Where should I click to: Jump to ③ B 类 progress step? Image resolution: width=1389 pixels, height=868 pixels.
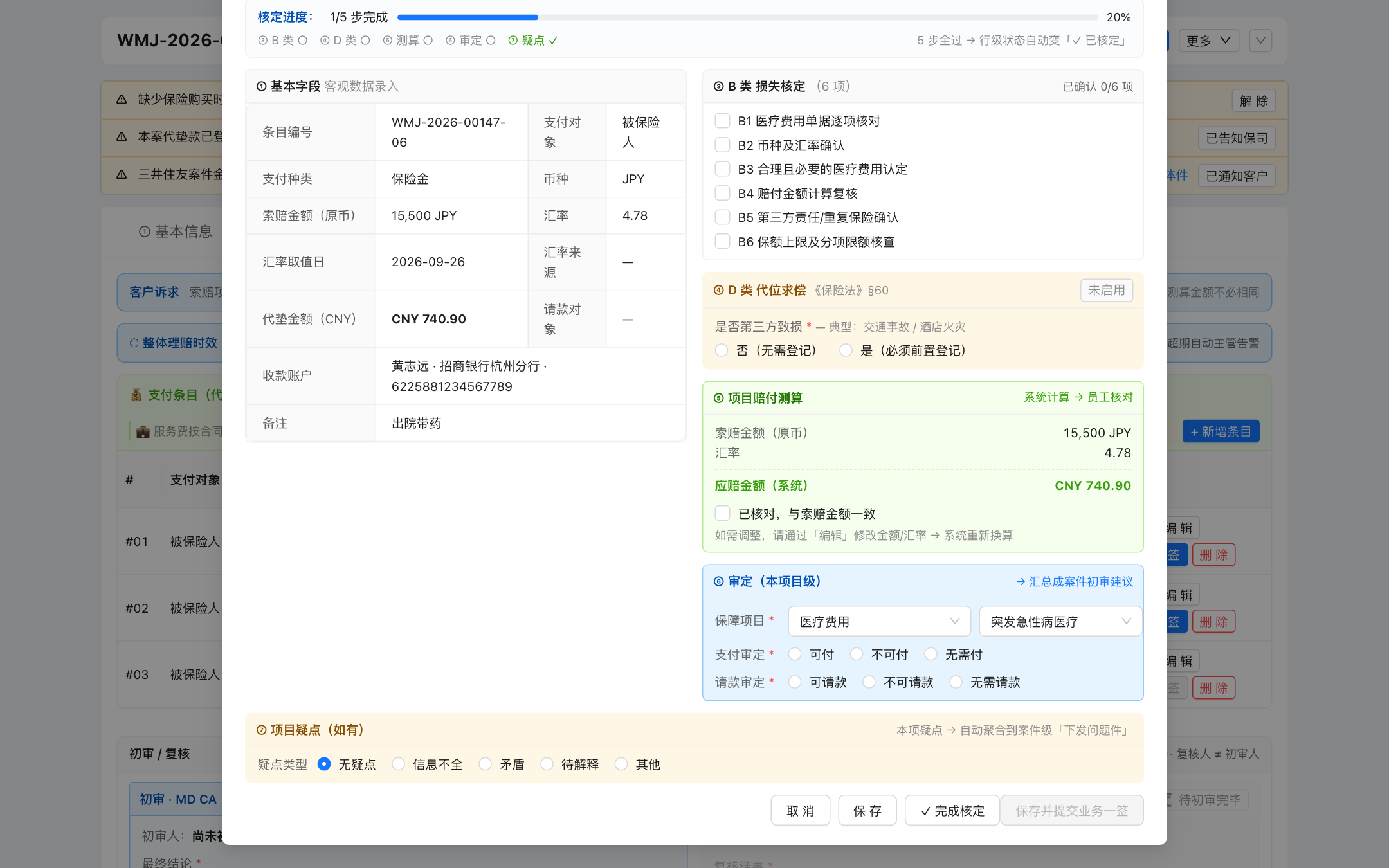[x=283, y=41]
